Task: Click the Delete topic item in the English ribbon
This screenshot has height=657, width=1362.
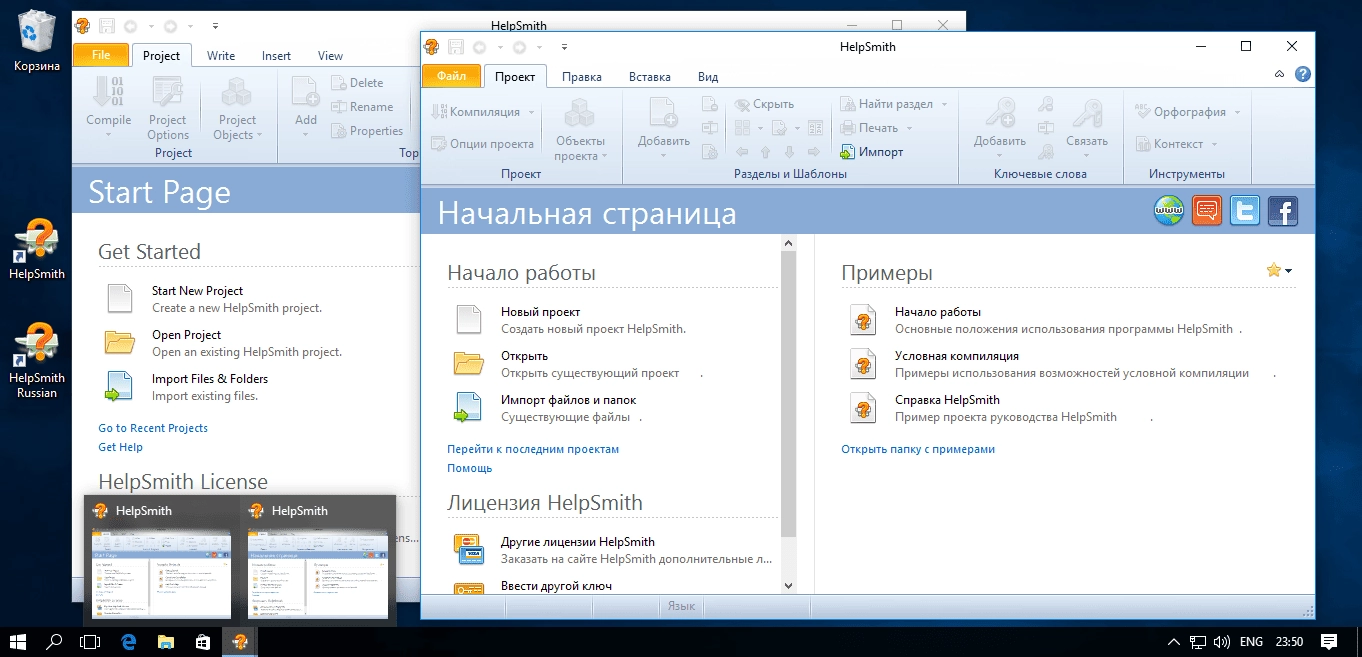Action: [x=358, y=83]
